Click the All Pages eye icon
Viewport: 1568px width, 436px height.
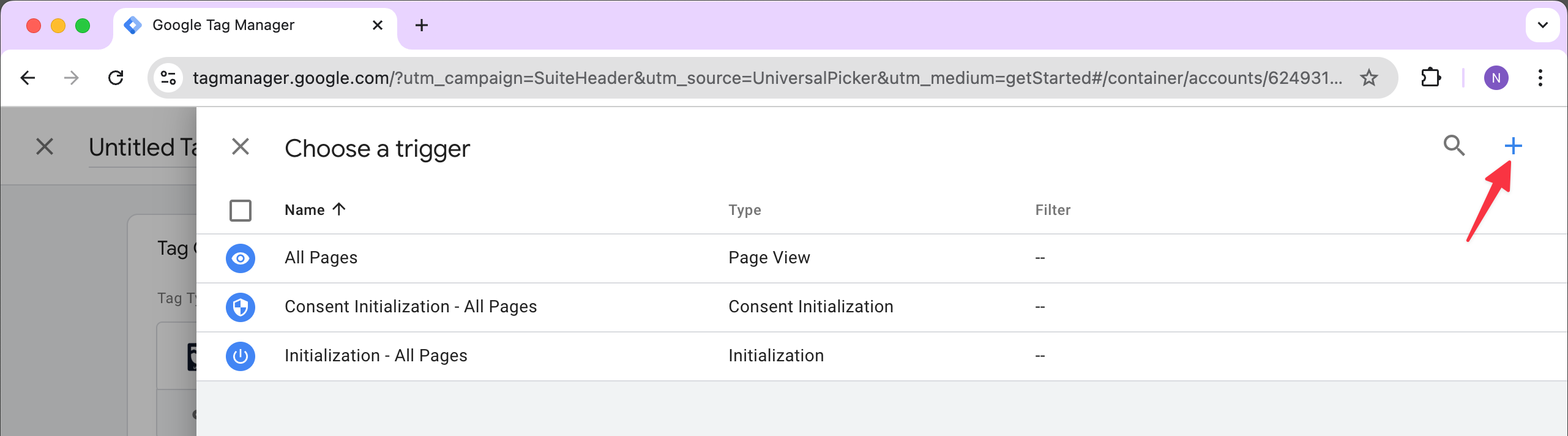point(241,258)
